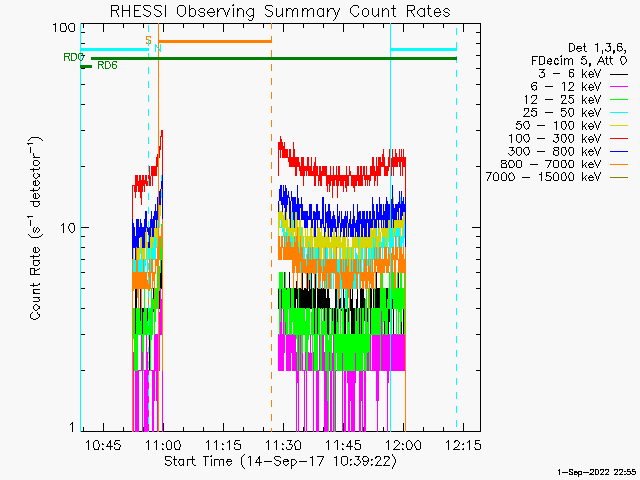Click the yellow line swatch for 50 - 100 keV

pos(619,126)
